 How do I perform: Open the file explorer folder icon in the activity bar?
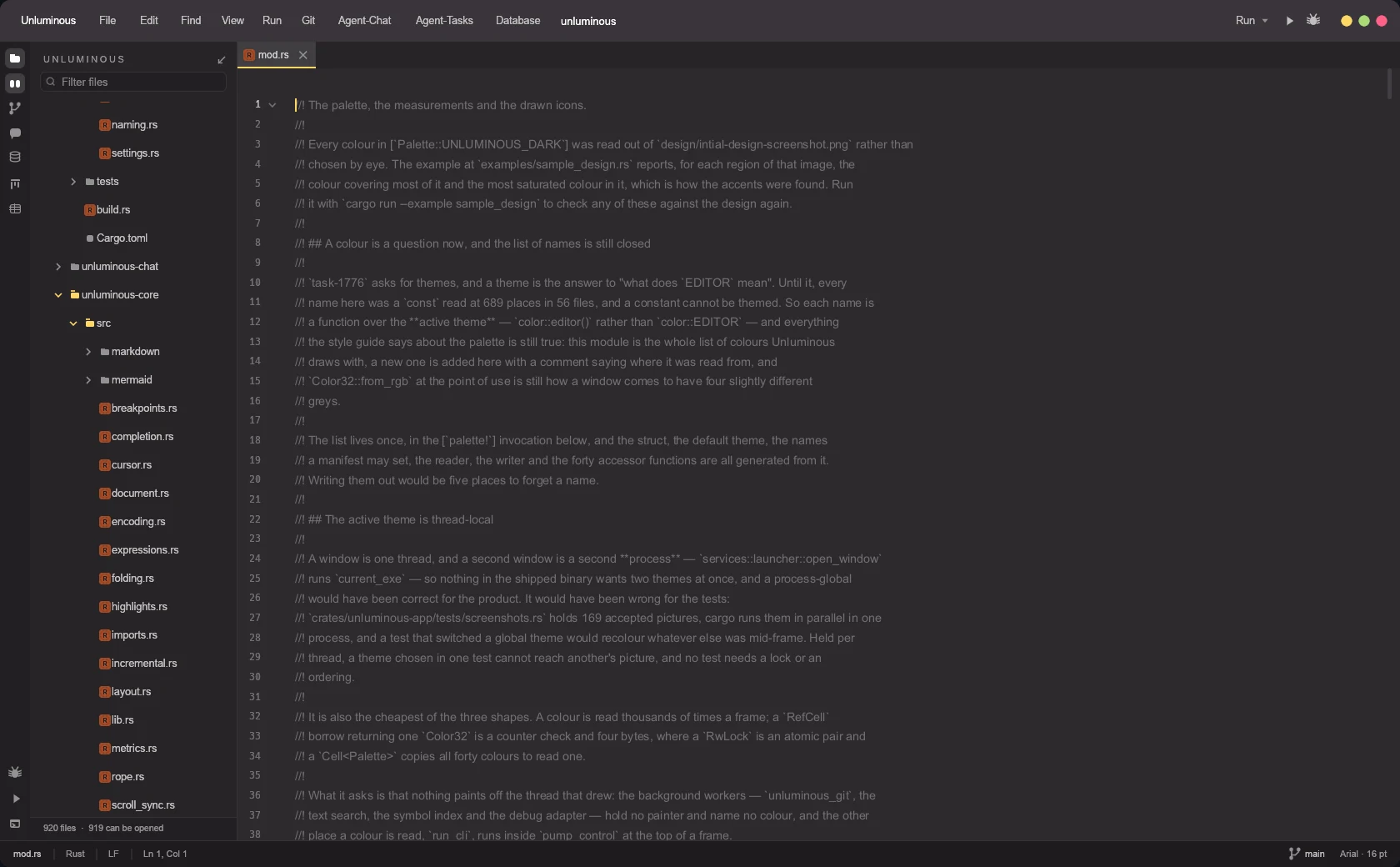pos(15,58)
